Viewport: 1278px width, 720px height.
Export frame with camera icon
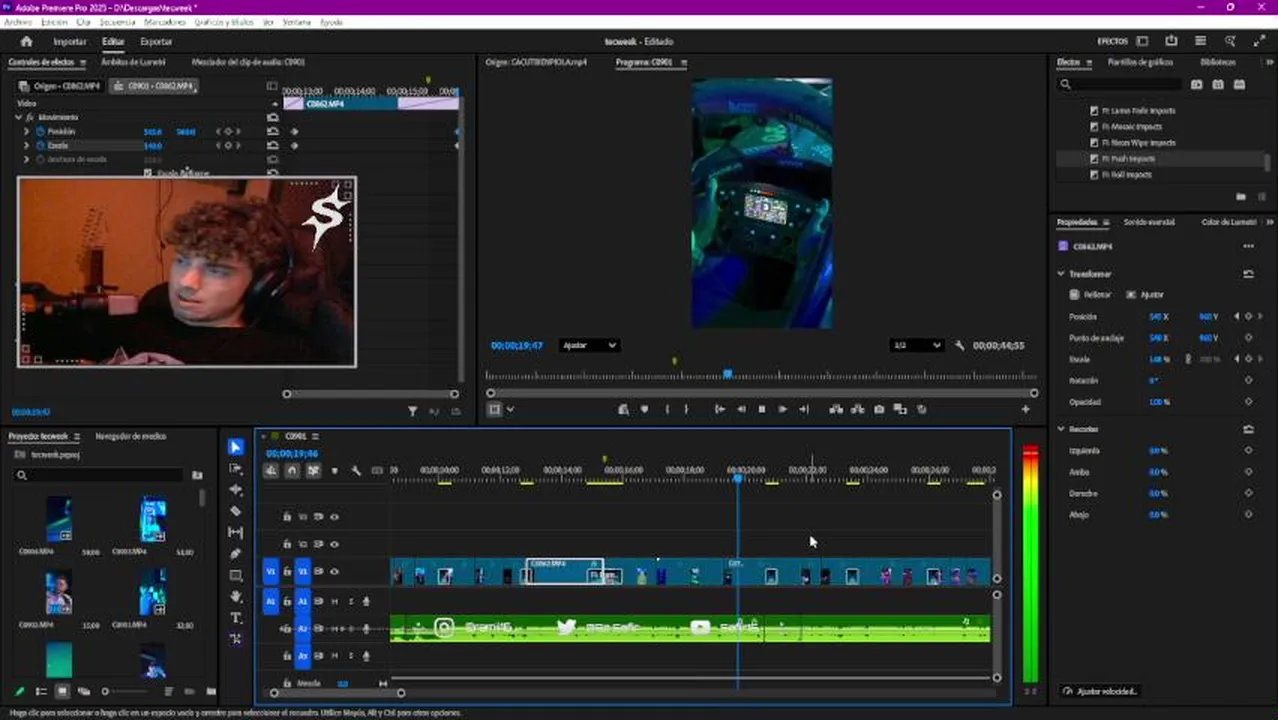pos(879,409)
